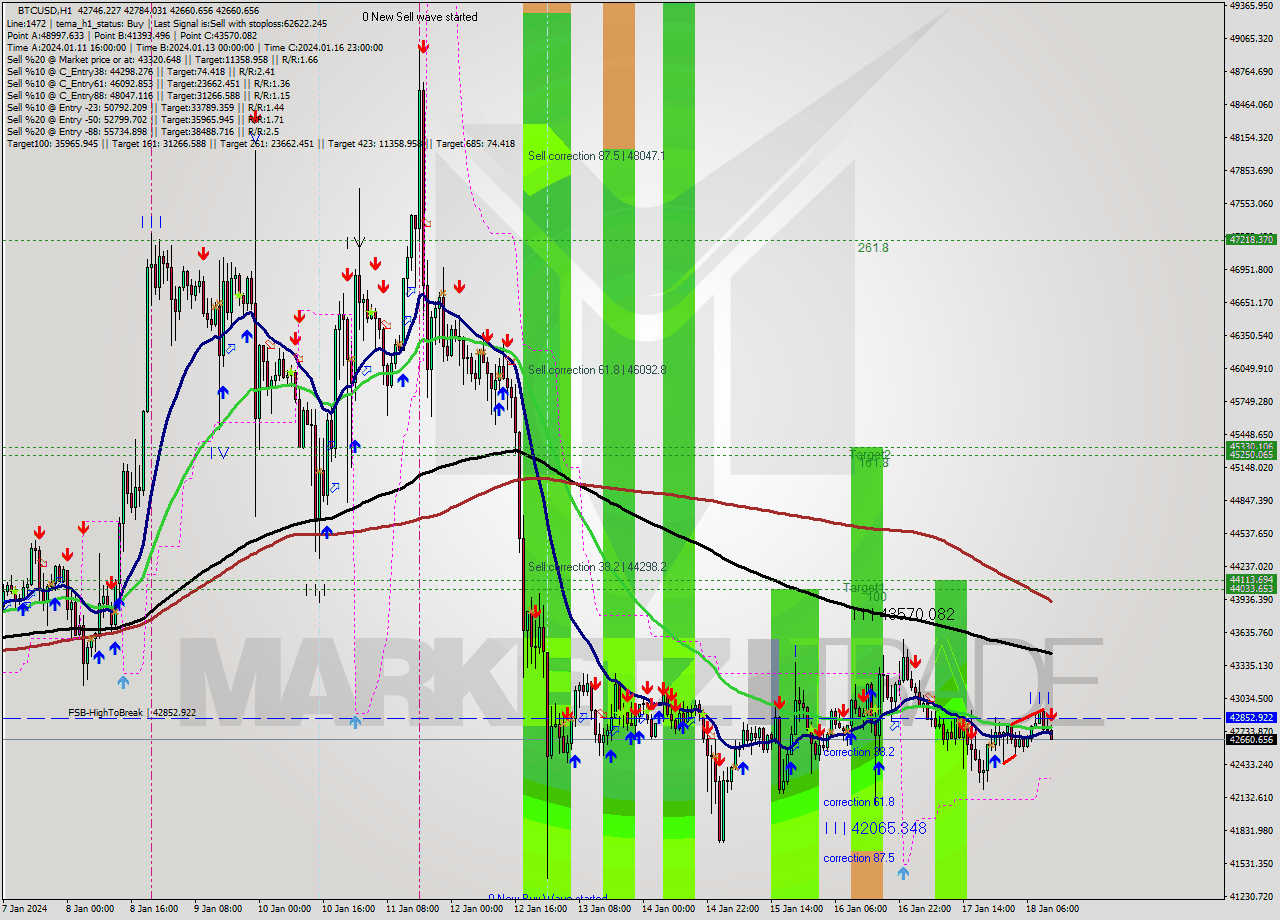Click the green 47218.370 price tag

coord(1251,240)
